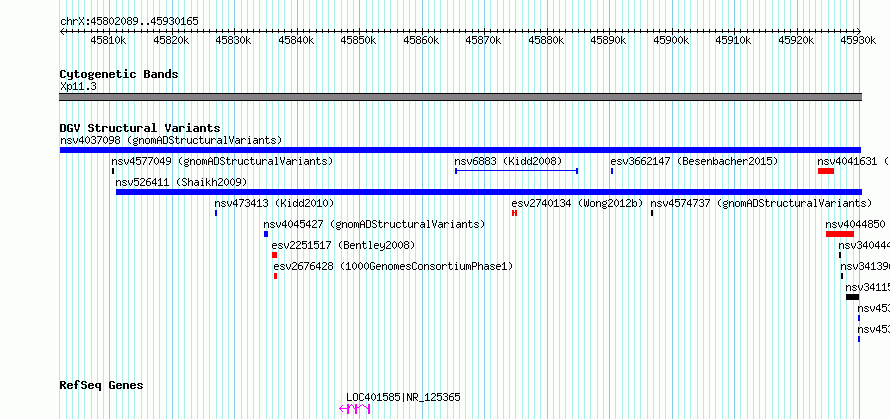
Task: Click the black marker under nsv4577049
Action: [113, 171]
